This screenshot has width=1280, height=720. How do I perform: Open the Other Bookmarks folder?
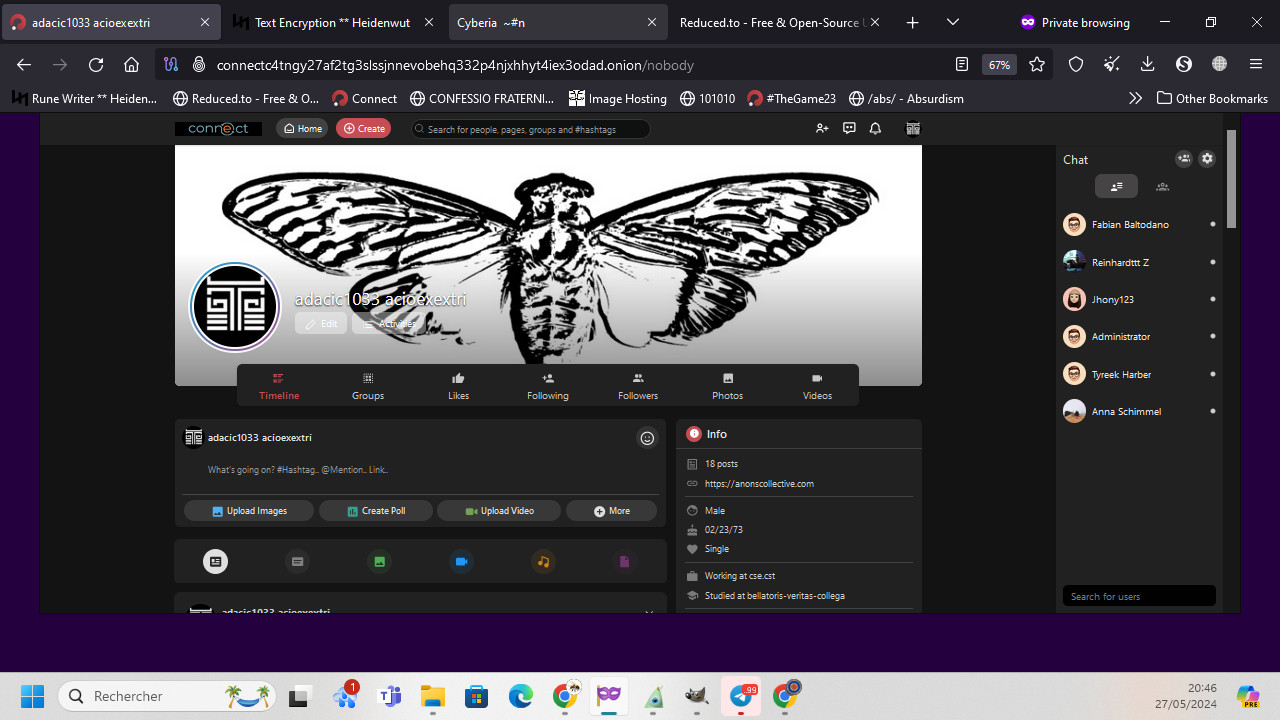[1212, 98]
